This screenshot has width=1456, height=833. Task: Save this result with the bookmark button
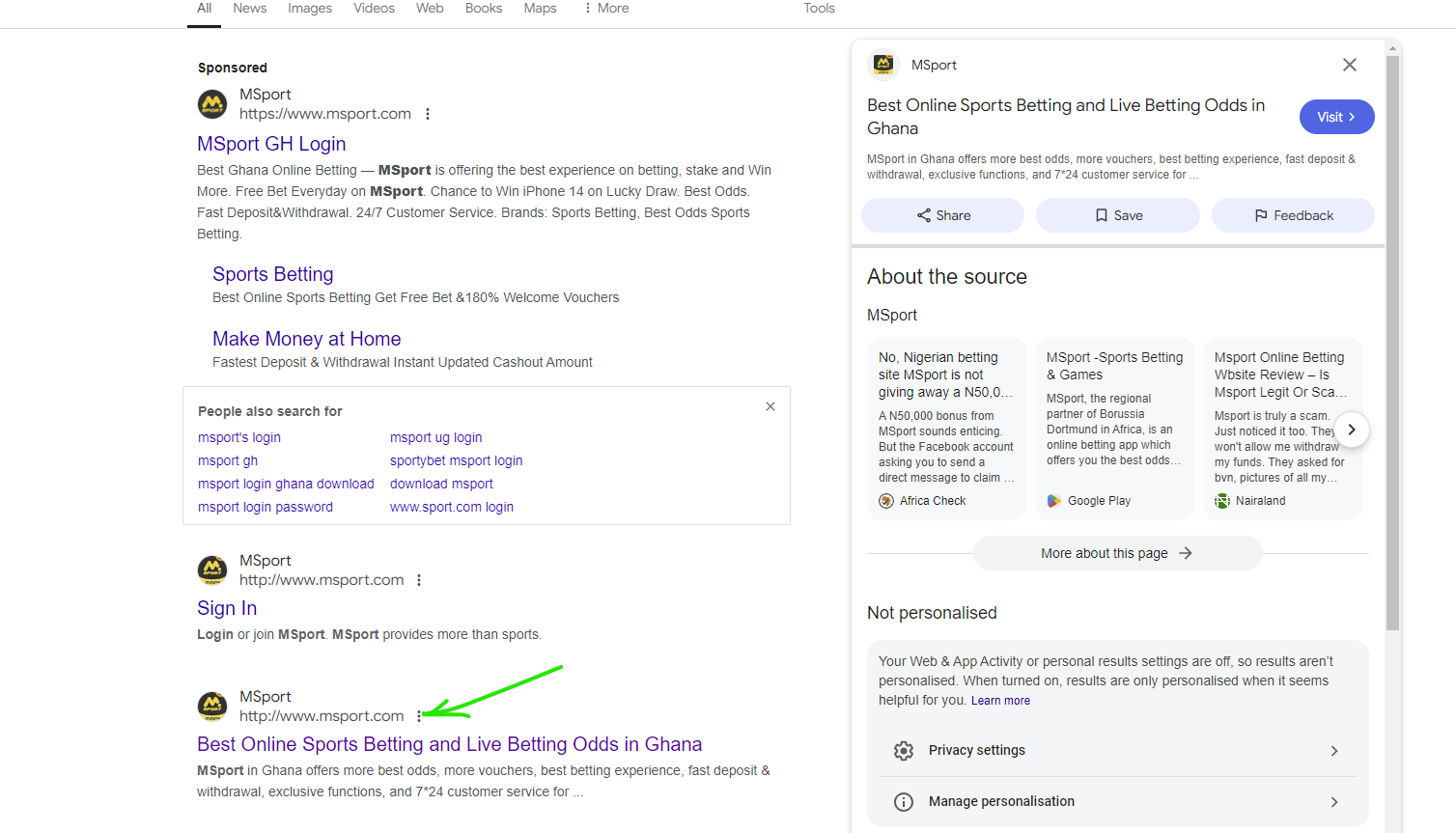[x=1117, y=215]
